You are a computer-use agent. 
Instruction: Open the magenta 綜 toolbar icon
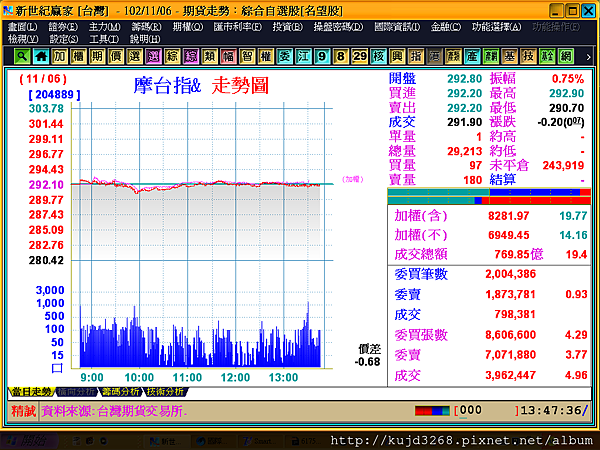[191, 57]
